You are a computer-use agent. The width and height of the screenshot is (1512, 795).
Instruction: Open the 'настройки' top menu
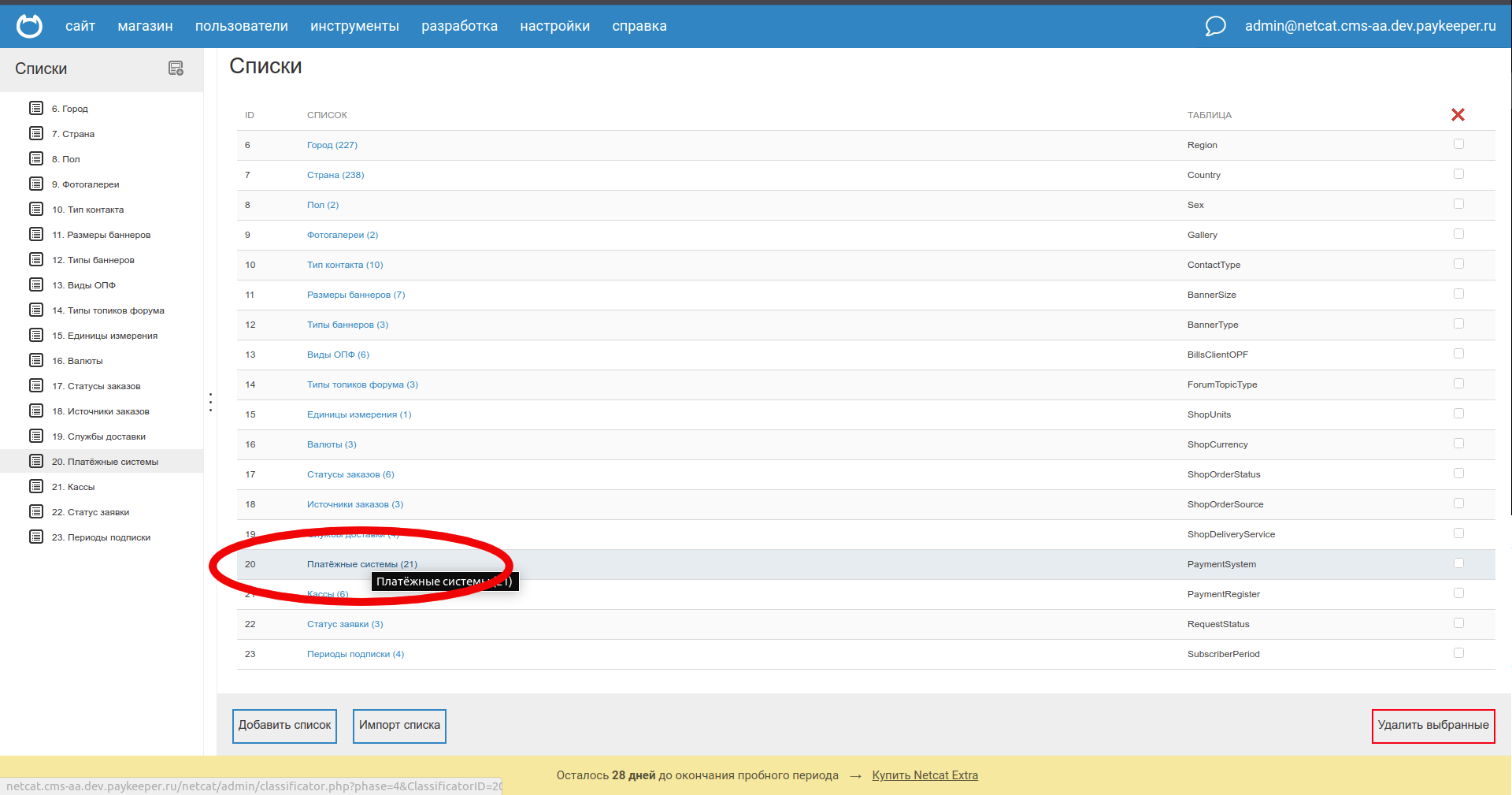[x=554, y=26]
